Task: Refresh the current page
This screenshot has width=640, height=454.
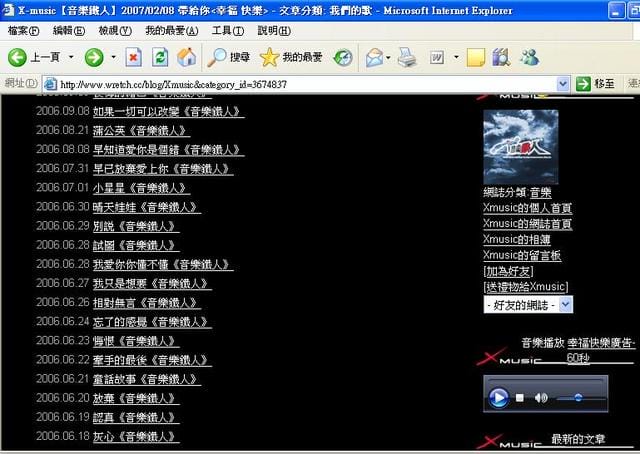Action: (160, 58)
